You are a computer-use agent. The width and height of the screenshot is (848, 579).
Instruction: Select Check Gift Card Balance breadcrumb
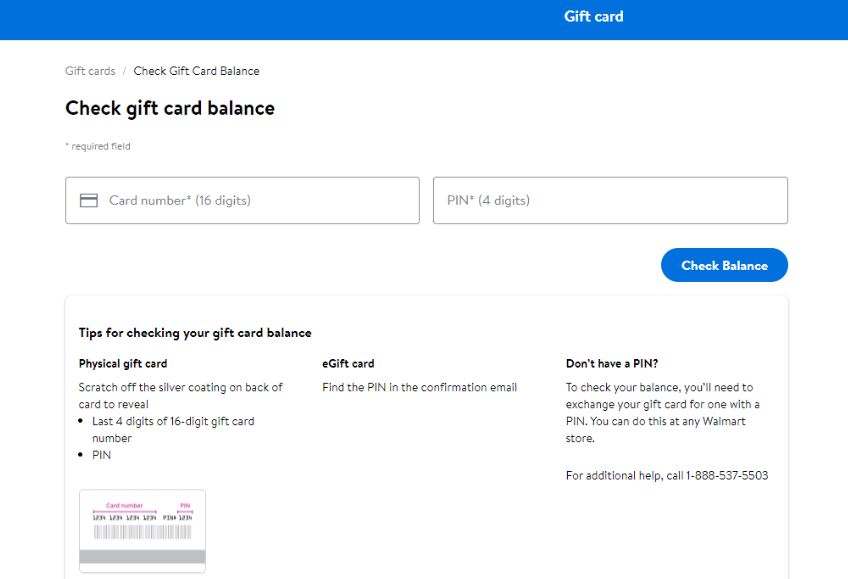(196, 71)
